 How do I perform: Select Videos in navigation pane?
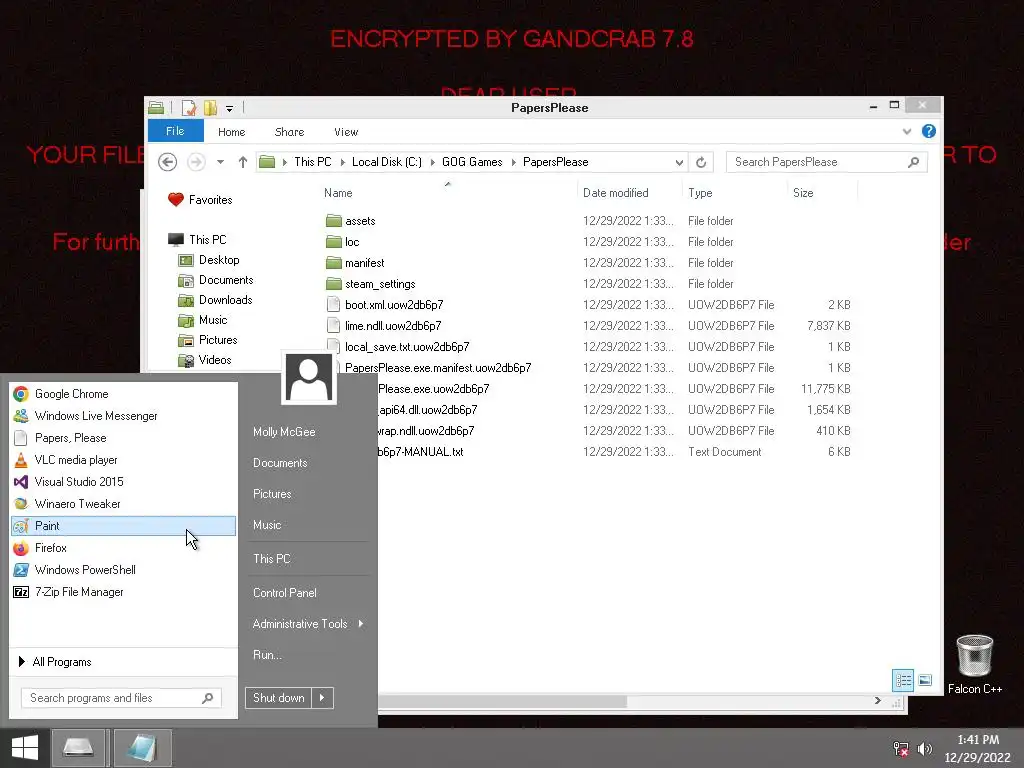(205, 360)
